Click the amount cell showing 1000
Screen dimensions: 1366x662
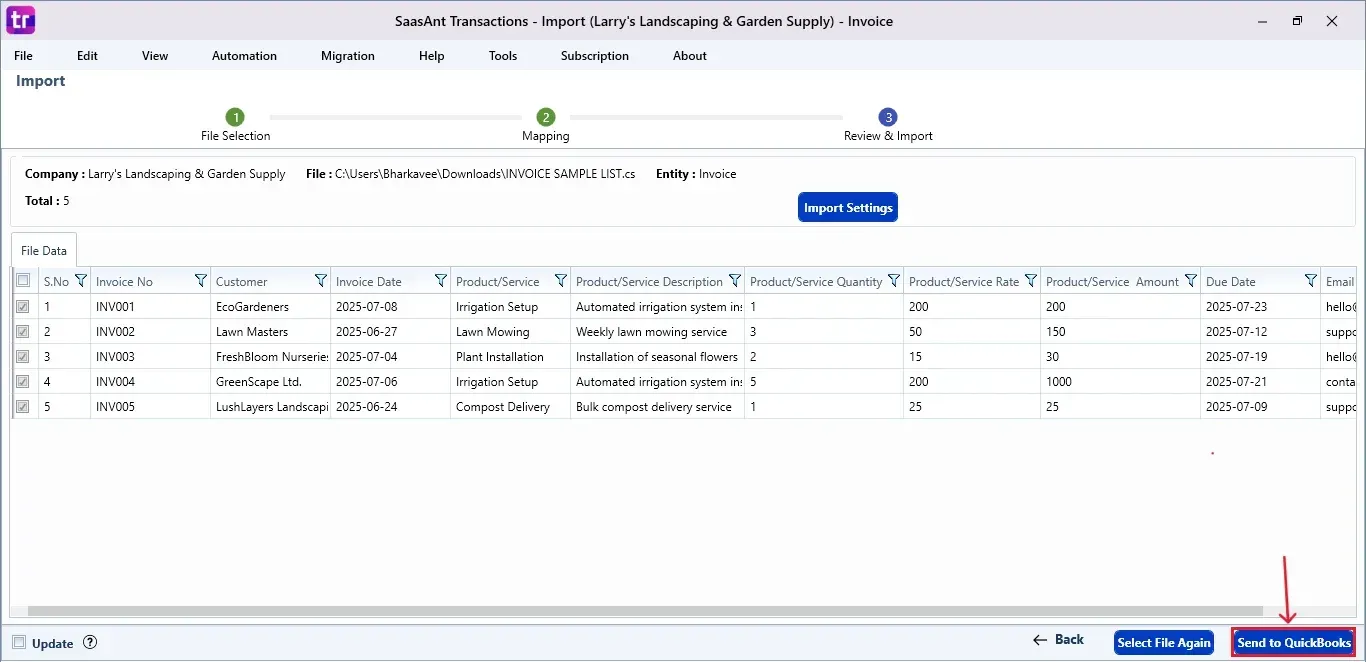[x=1120, y=382]
